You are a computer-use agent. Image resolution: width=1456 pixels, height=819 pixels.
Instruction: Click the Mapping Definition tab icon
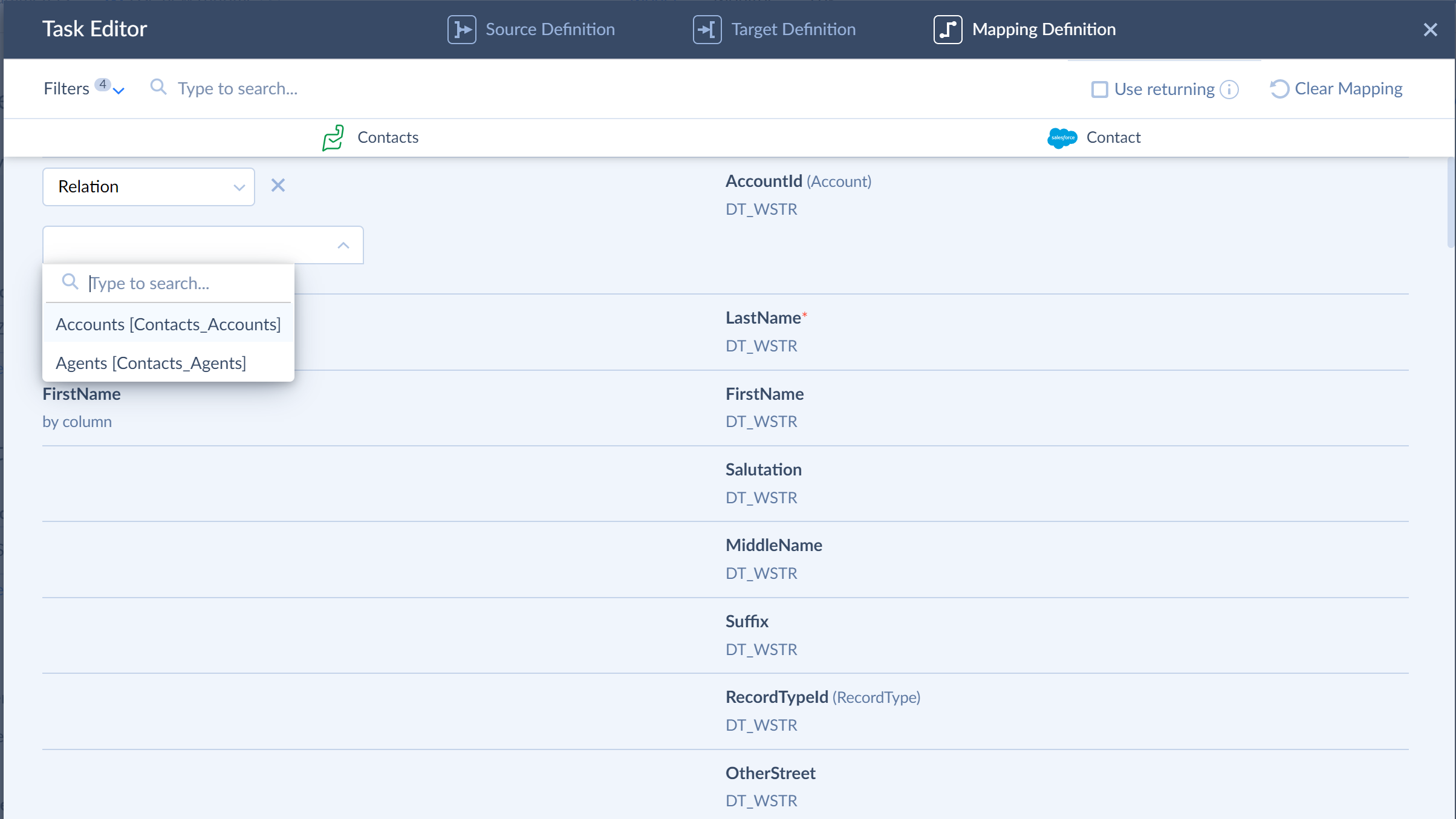946,29
